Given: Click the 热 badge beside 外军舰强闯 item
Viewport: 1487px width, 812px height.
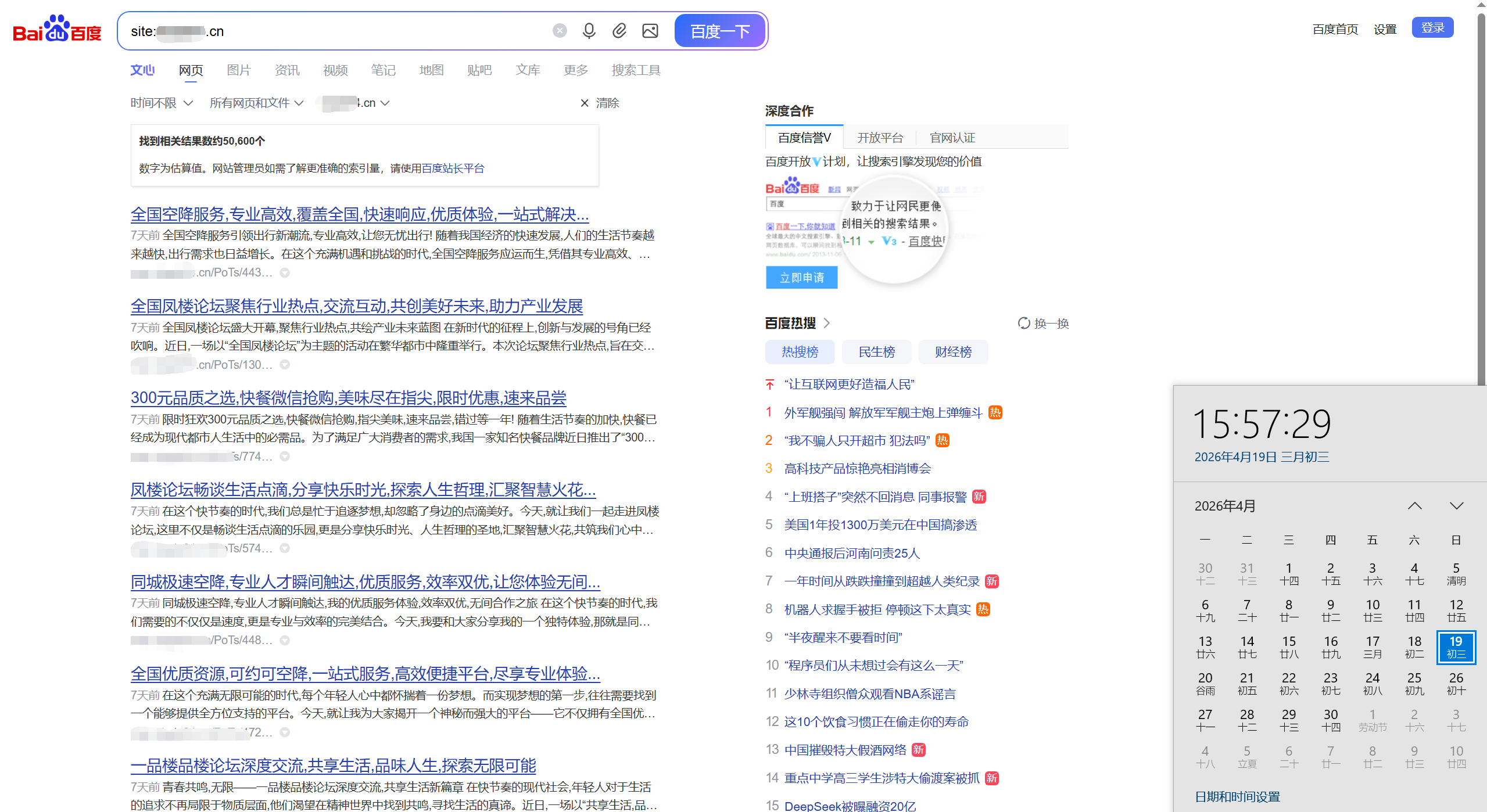Looking at the screenshot, I should (x=995, y=412).
